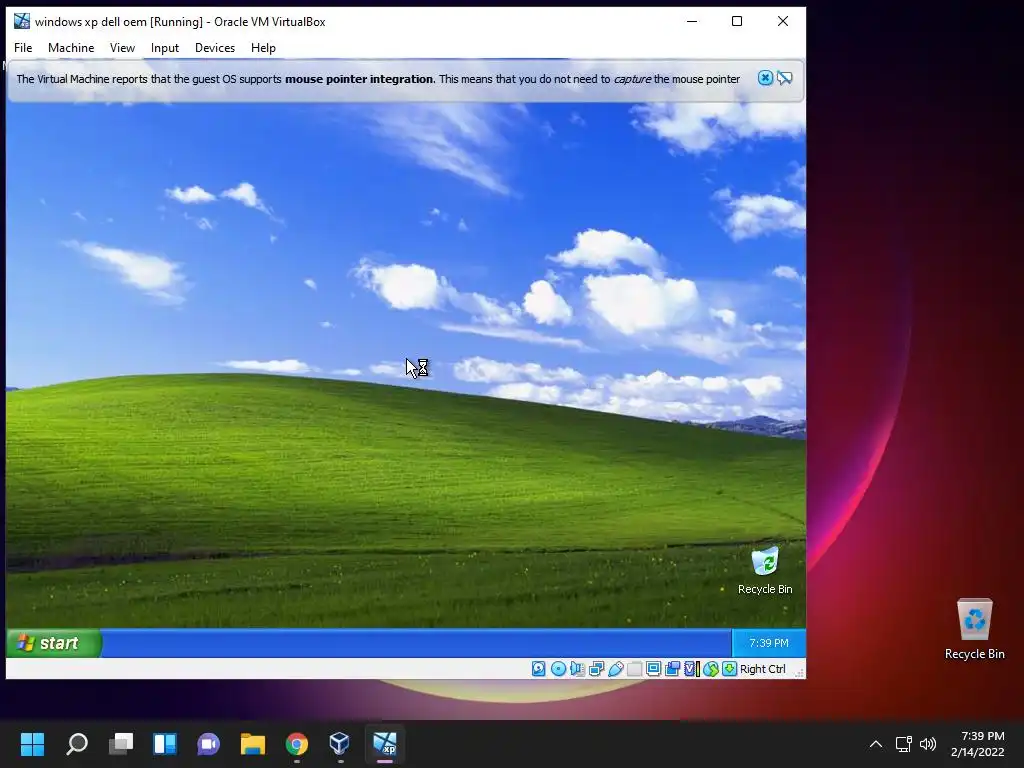Open the Input menu
The height and width of the screenshot is (768, 1024).
[165, 48]
